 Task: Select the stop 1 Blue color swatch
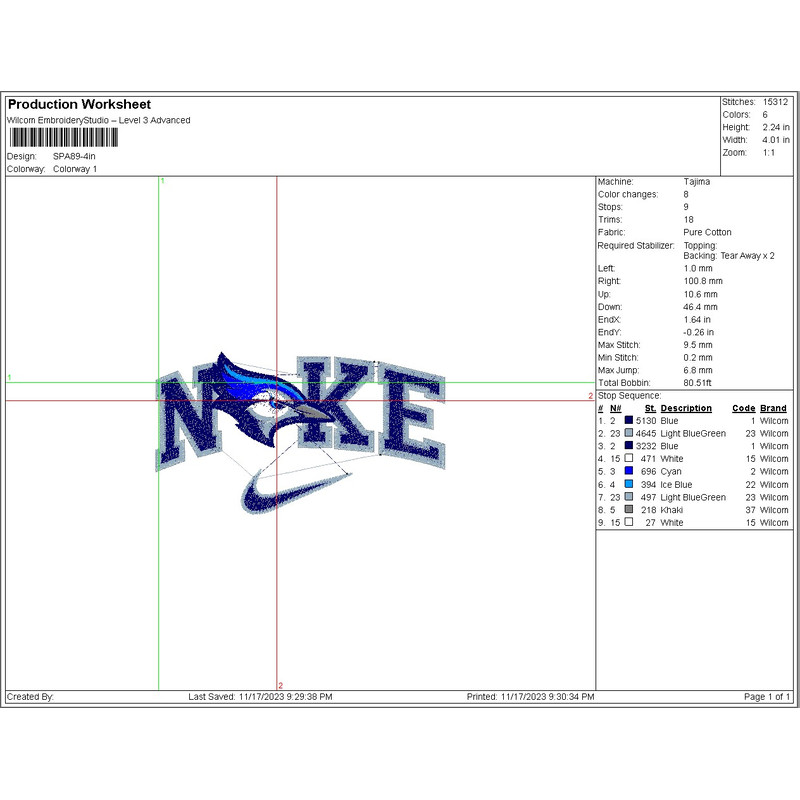[629, 421]
